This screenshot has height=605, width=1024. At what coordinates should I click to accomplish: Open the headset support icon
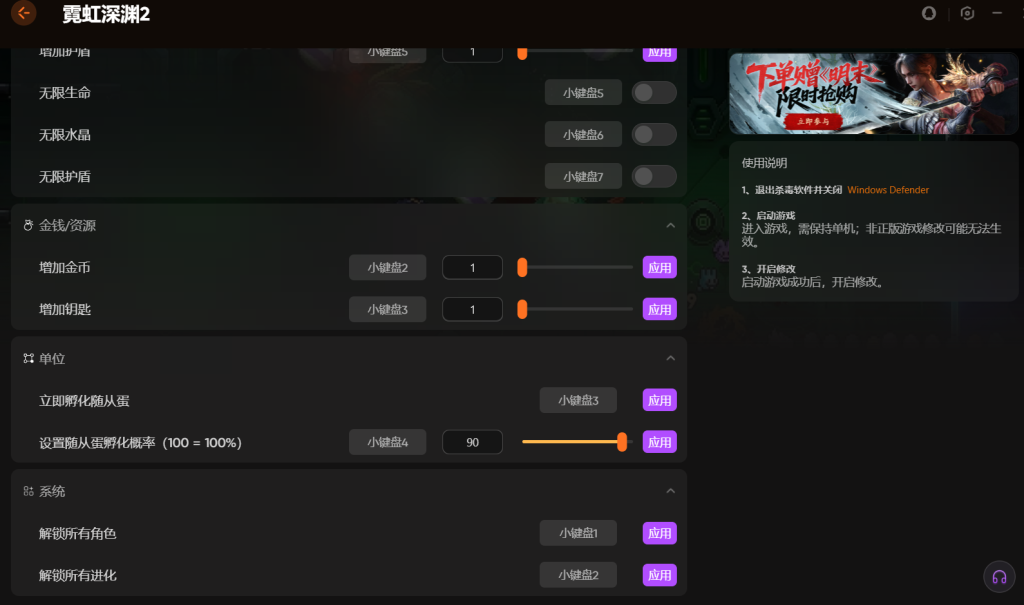999,577
